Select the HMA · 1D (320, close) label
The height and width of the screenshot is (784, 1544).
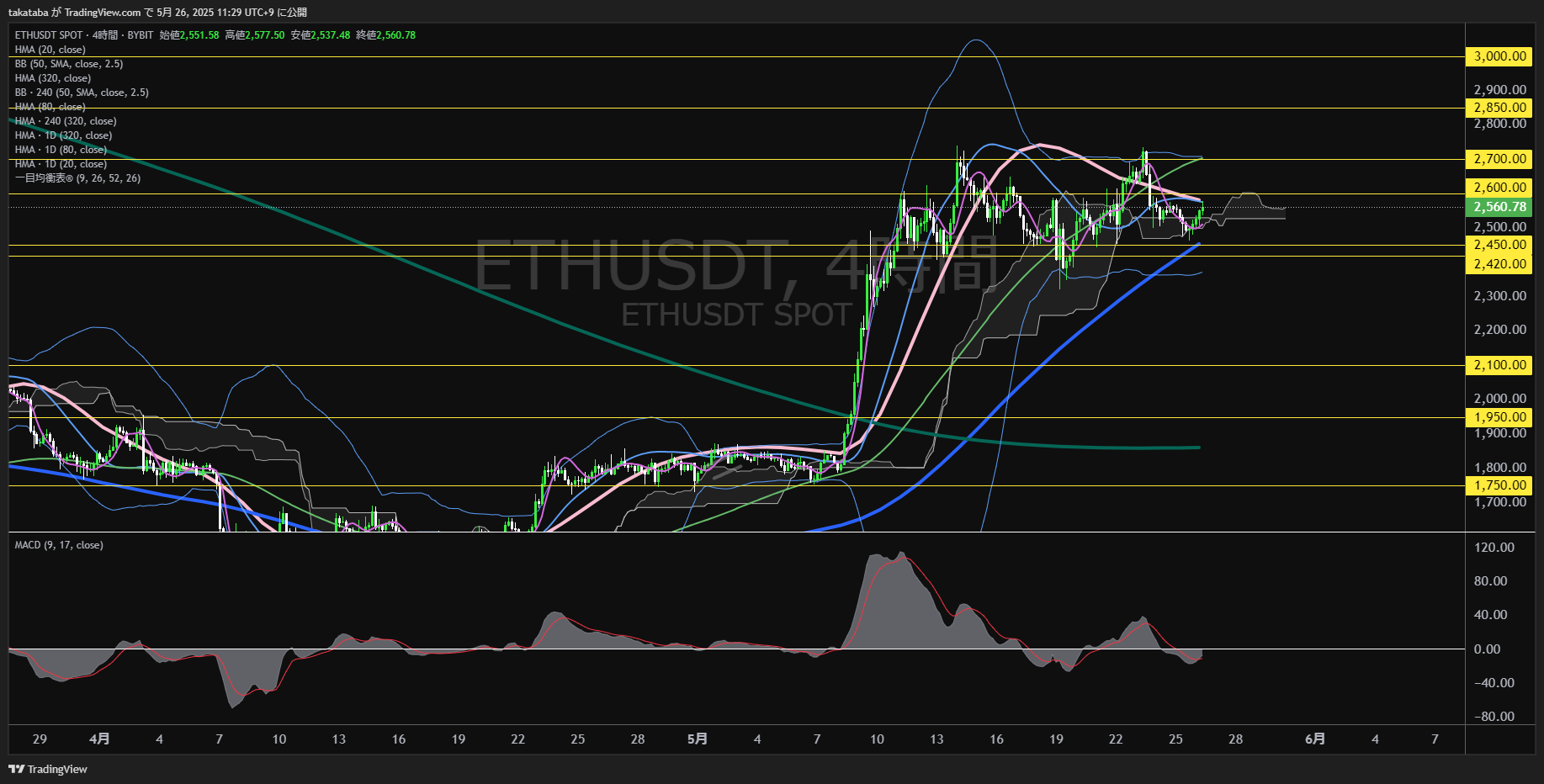63,135
